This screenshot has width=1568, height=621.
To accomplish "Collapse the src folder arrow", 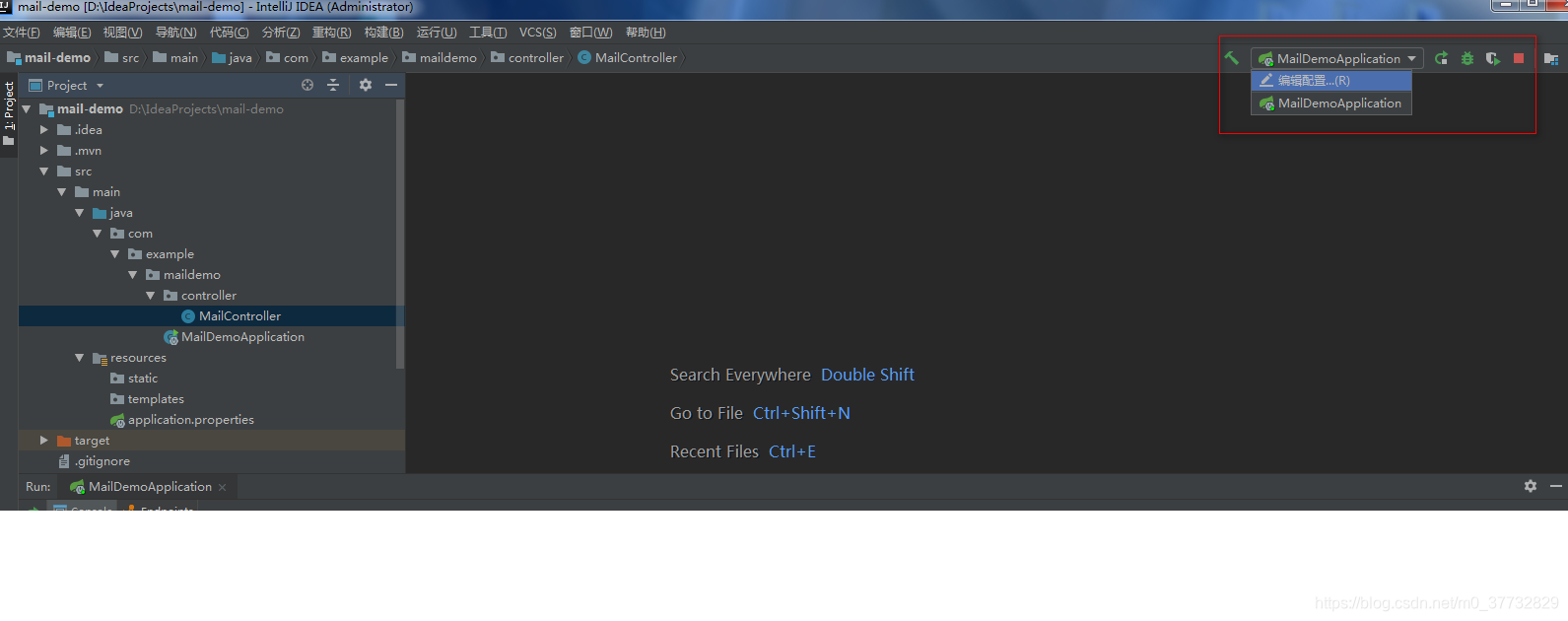I will click(x=43, y=172).
